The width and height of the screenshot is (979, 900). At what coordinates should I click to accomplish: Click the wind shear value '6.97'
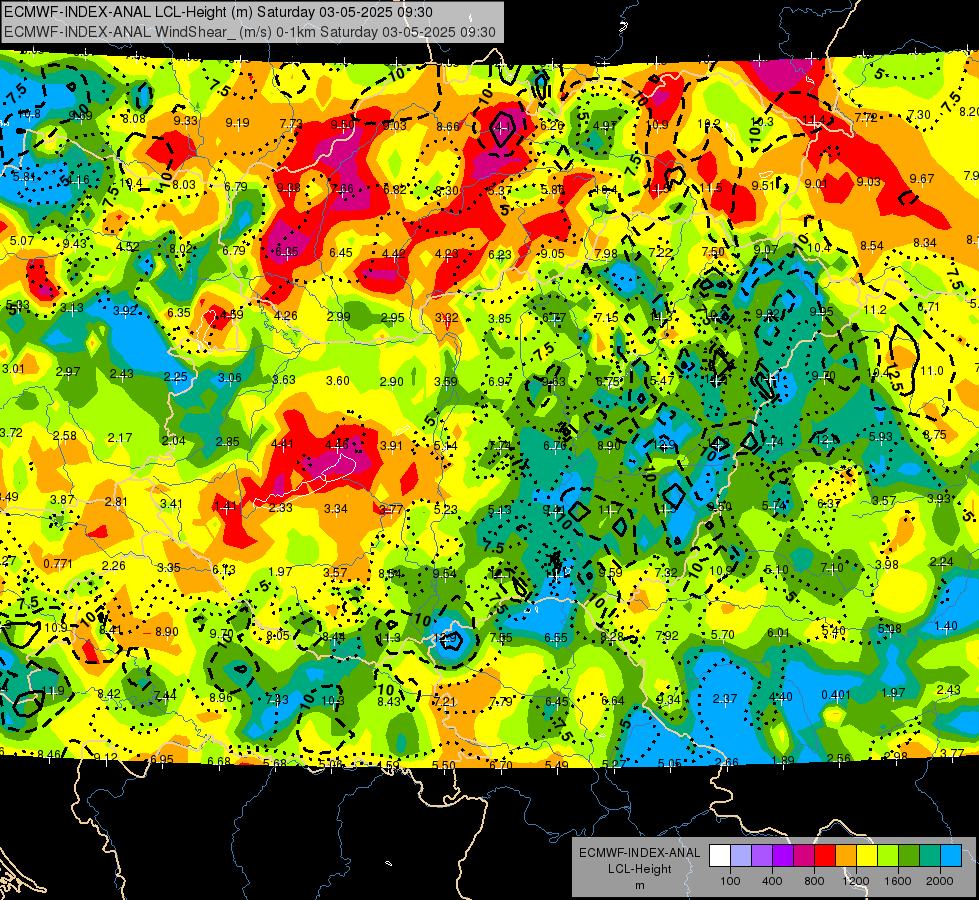tap(499, 382)
